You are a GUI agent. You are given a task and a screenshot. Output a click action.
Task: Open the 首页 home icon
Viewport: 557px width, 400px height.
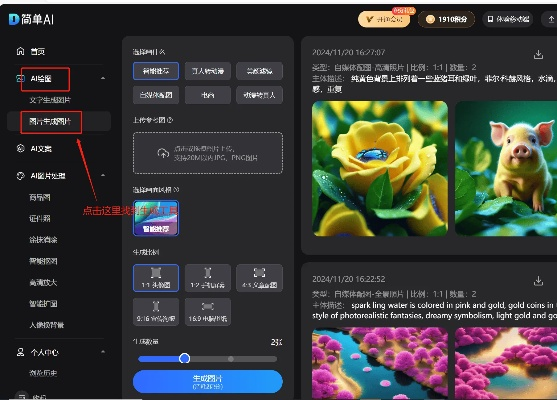[21, 51]
